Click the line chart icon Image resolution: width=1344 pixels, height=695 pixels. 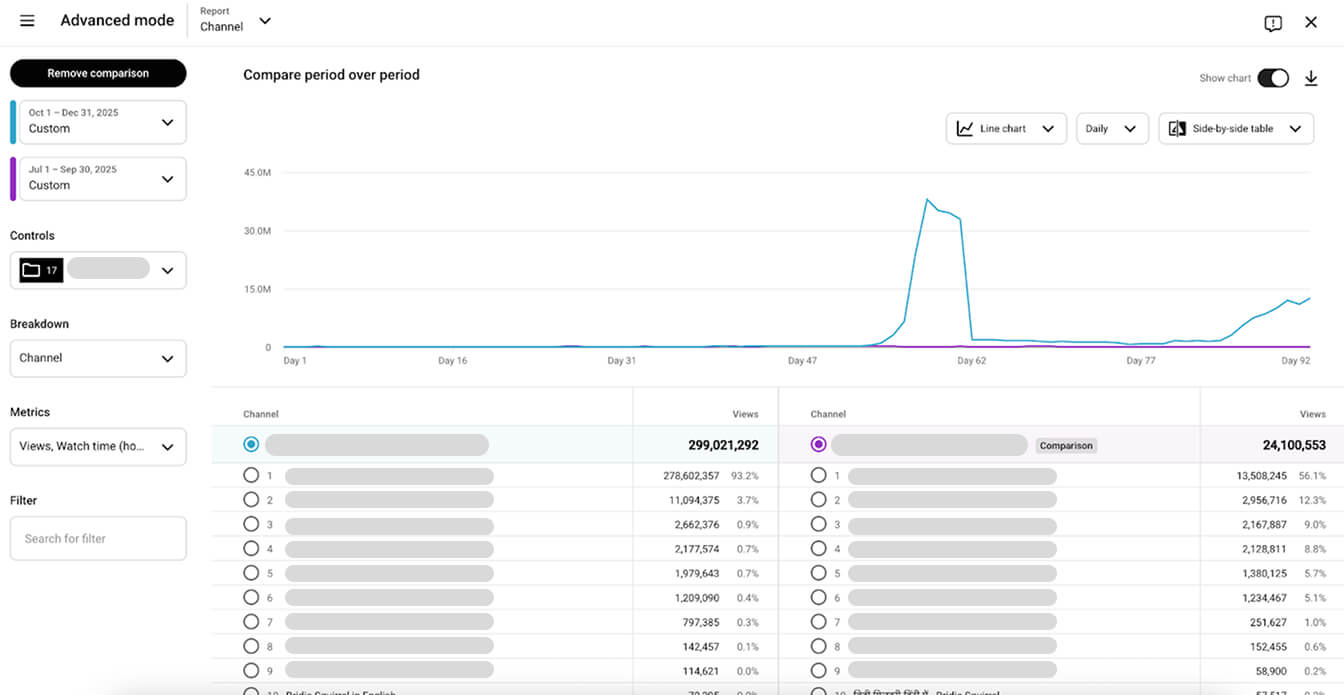point(965,128)
